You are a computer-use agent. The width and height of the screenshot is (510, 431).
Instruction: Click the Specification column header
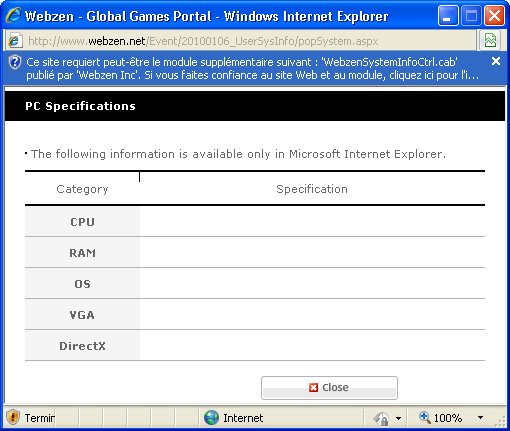coord(312,189)
